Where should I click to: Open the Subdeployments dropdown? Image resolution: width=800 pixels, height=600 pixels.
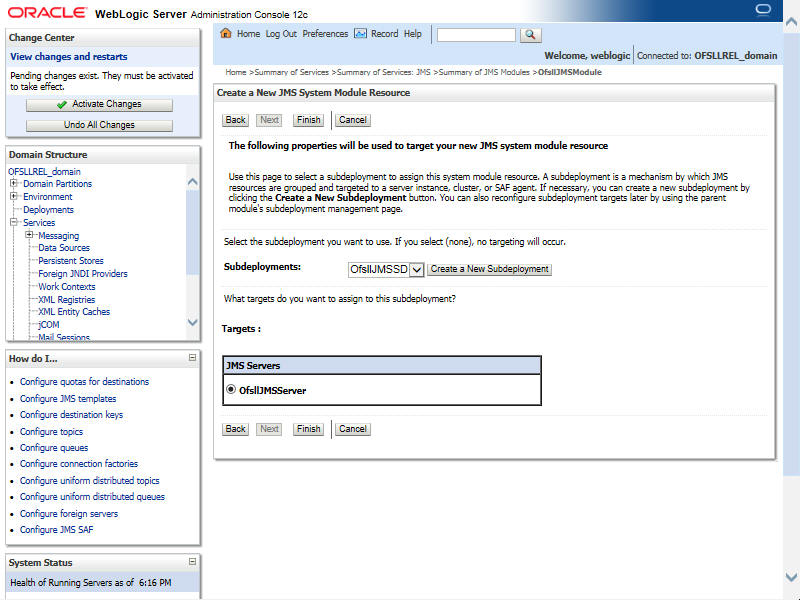386,269
